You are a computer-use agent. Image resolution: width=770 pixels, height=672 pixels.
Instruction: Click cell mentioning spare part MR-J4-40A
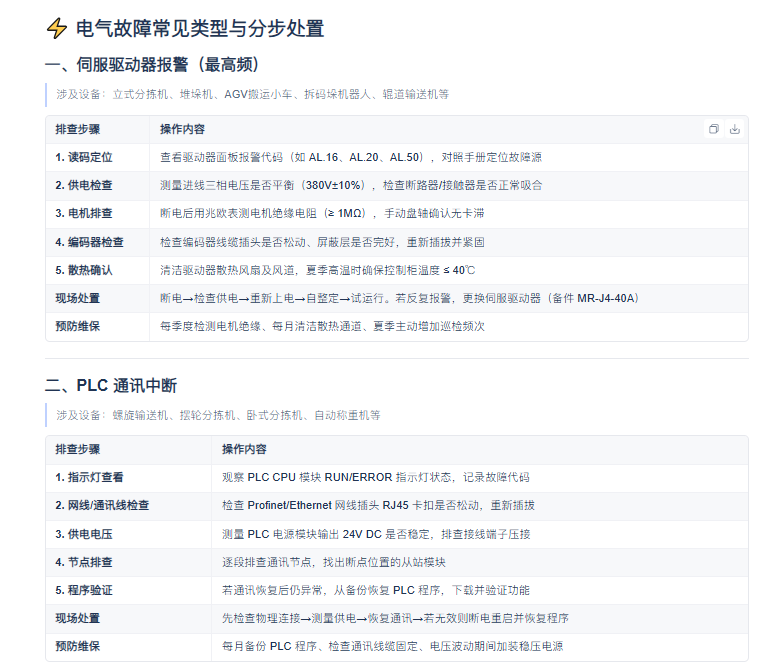(449, 298)
